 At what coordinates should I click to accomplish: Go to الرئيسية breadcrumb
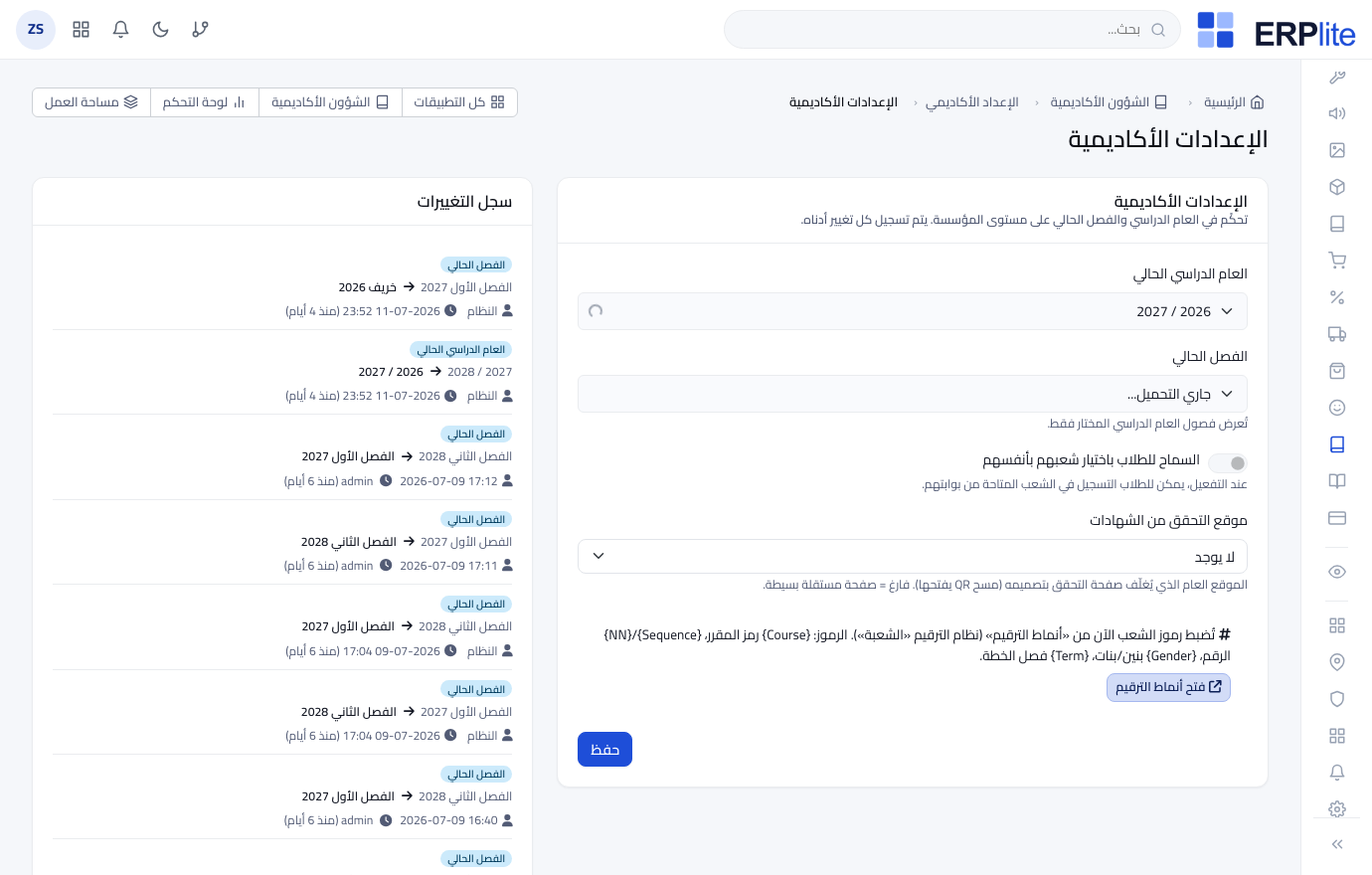pos(1234,102)
